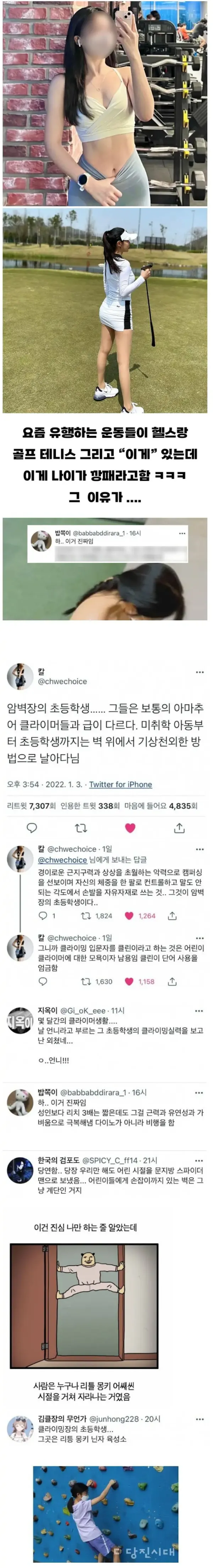213x1568 pixels.
Task: Open the more options menu on 칼's main tweet
Action: tap(200, 672)
